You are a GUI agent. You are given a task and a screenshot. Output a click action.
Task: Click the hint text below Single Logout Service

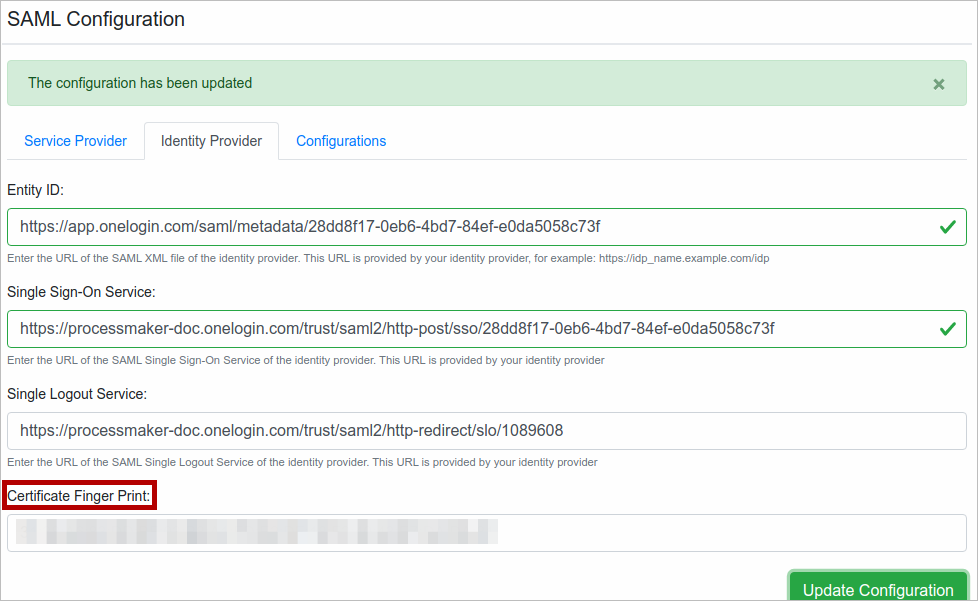(x=302, y=462)
